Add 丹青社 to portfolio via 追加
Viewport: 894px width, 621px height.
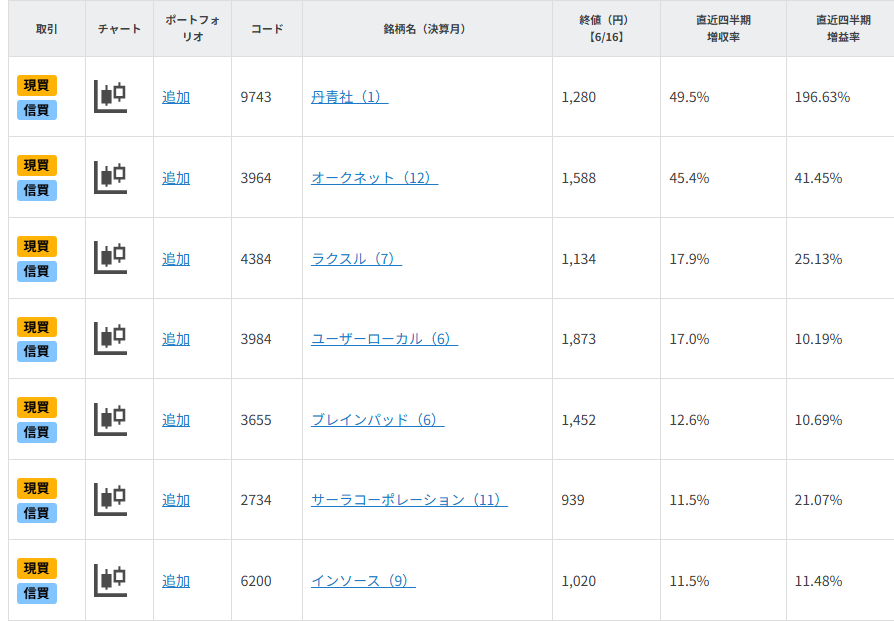tap(176, 97)
